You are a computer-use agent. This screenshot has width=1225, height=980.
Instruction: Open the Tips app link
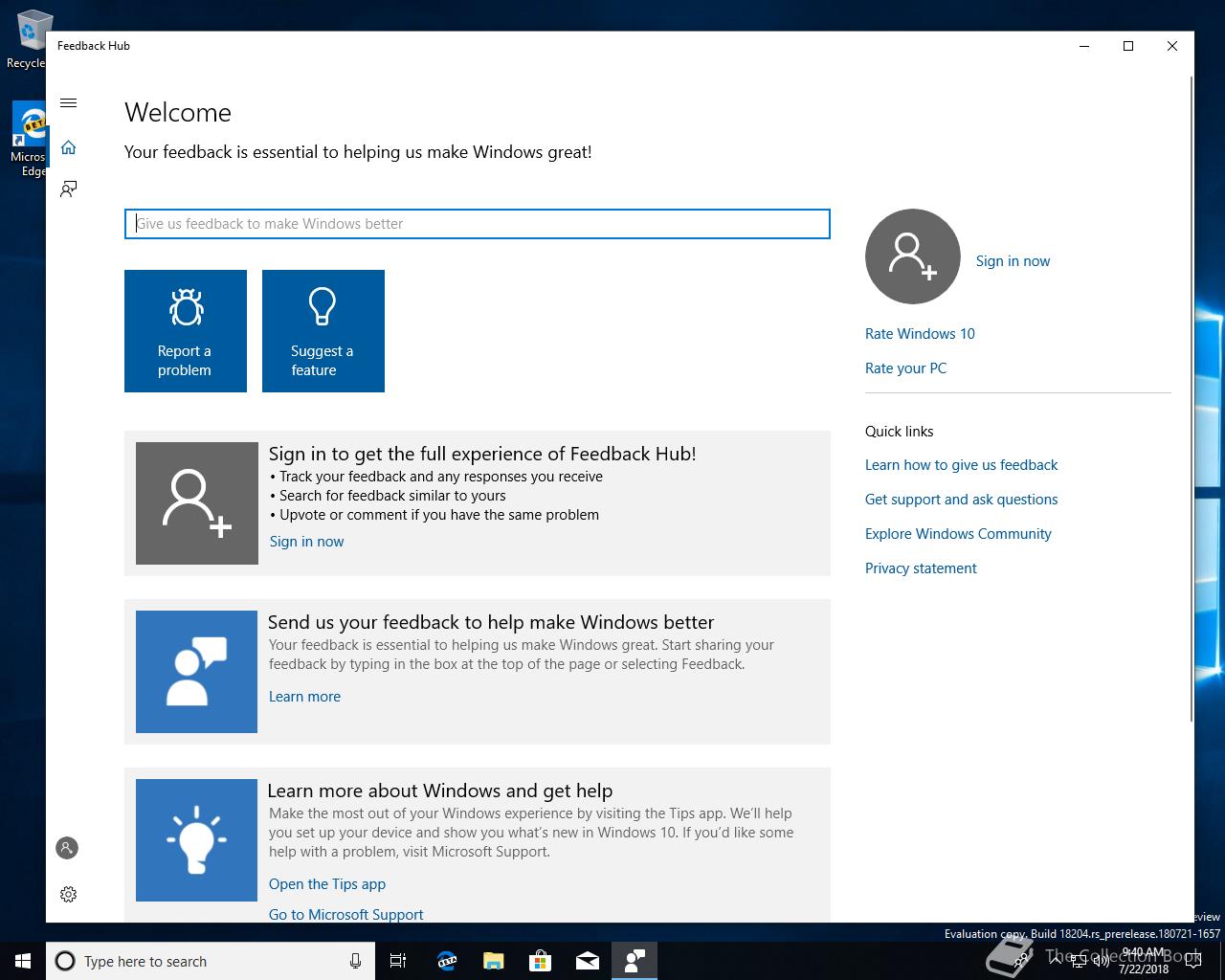[327, 884]
